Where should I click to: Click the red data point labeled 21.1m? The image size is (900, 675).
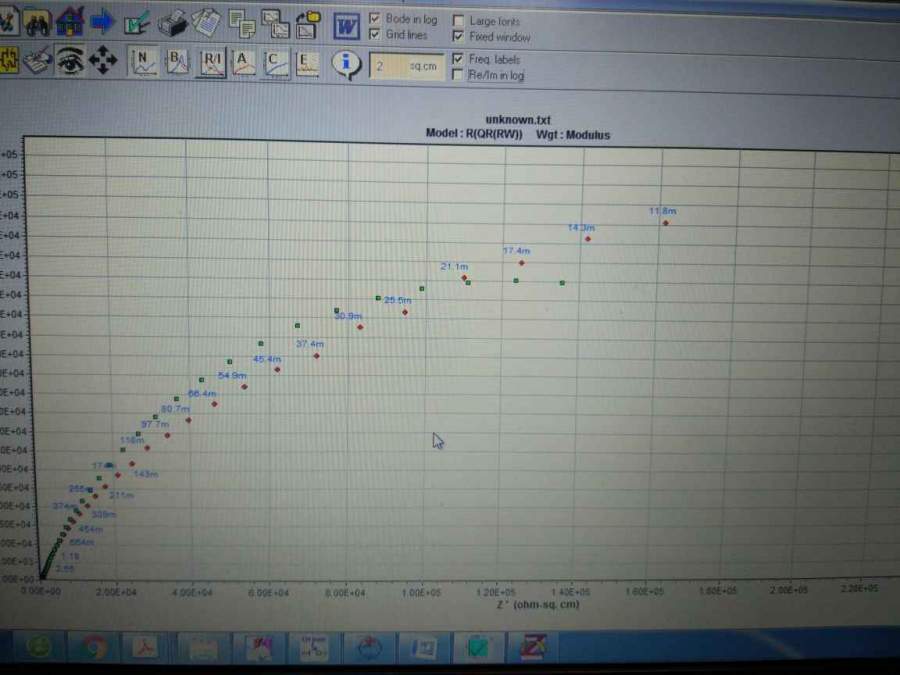point(464,278)
